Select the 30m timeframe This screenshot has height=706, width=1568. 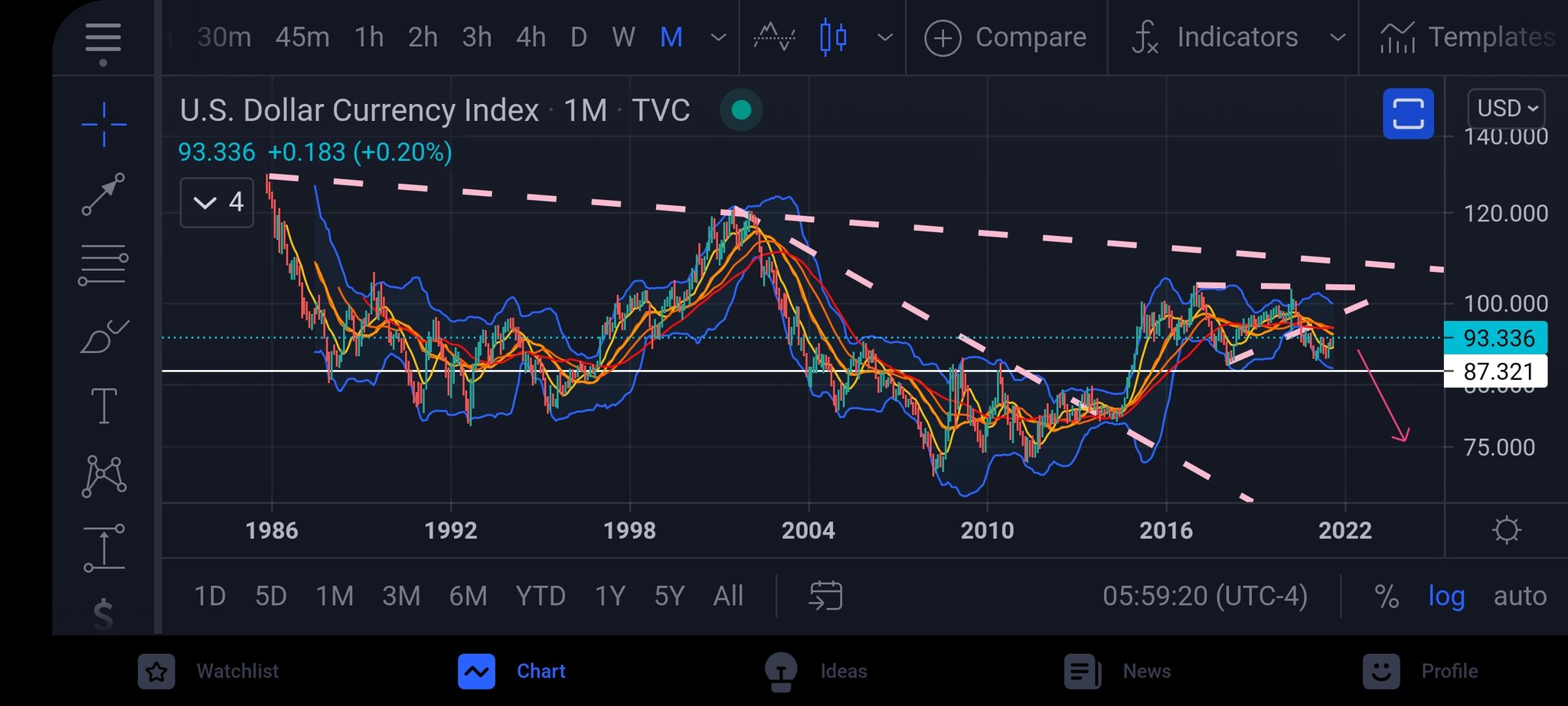pyautogui.click(x=224, y=37)
